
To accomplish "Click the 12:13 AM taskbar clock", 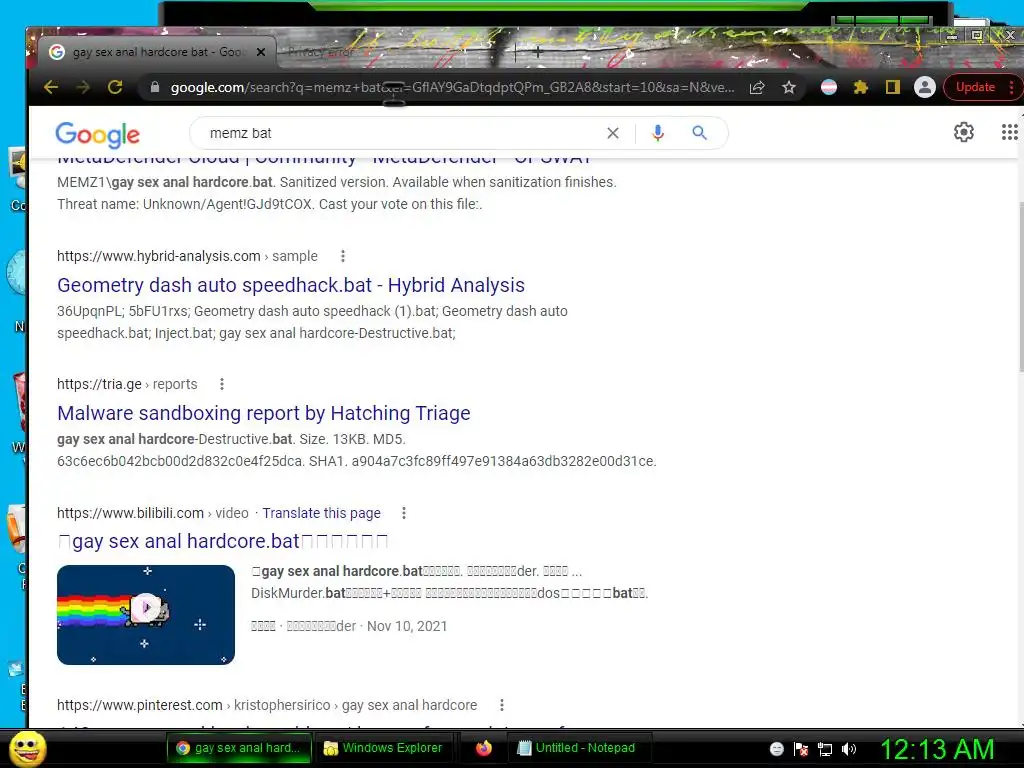I will [938, 748].
